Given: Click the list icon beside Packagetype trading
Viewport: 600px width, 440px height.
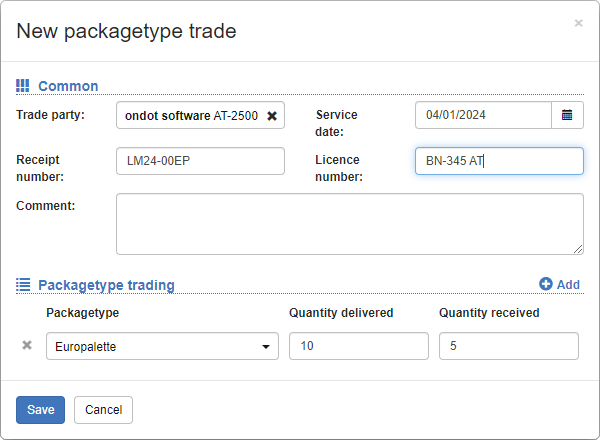Looking at the screenshot, I should tap(23, 285).
